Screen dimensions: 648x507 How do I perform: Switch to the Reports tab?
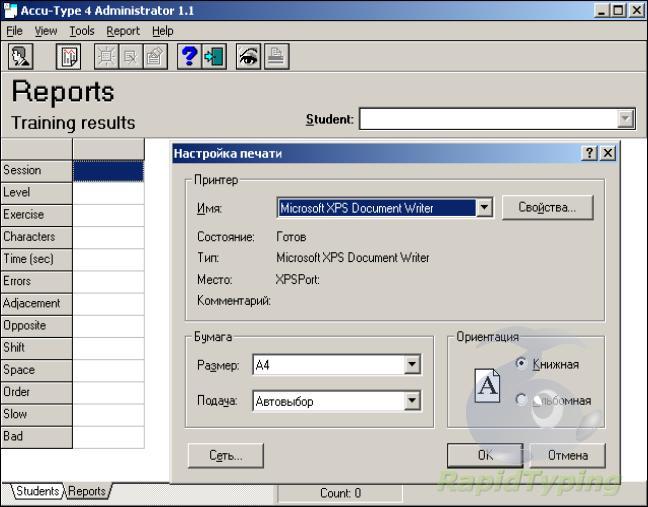[x=87, y=491]
